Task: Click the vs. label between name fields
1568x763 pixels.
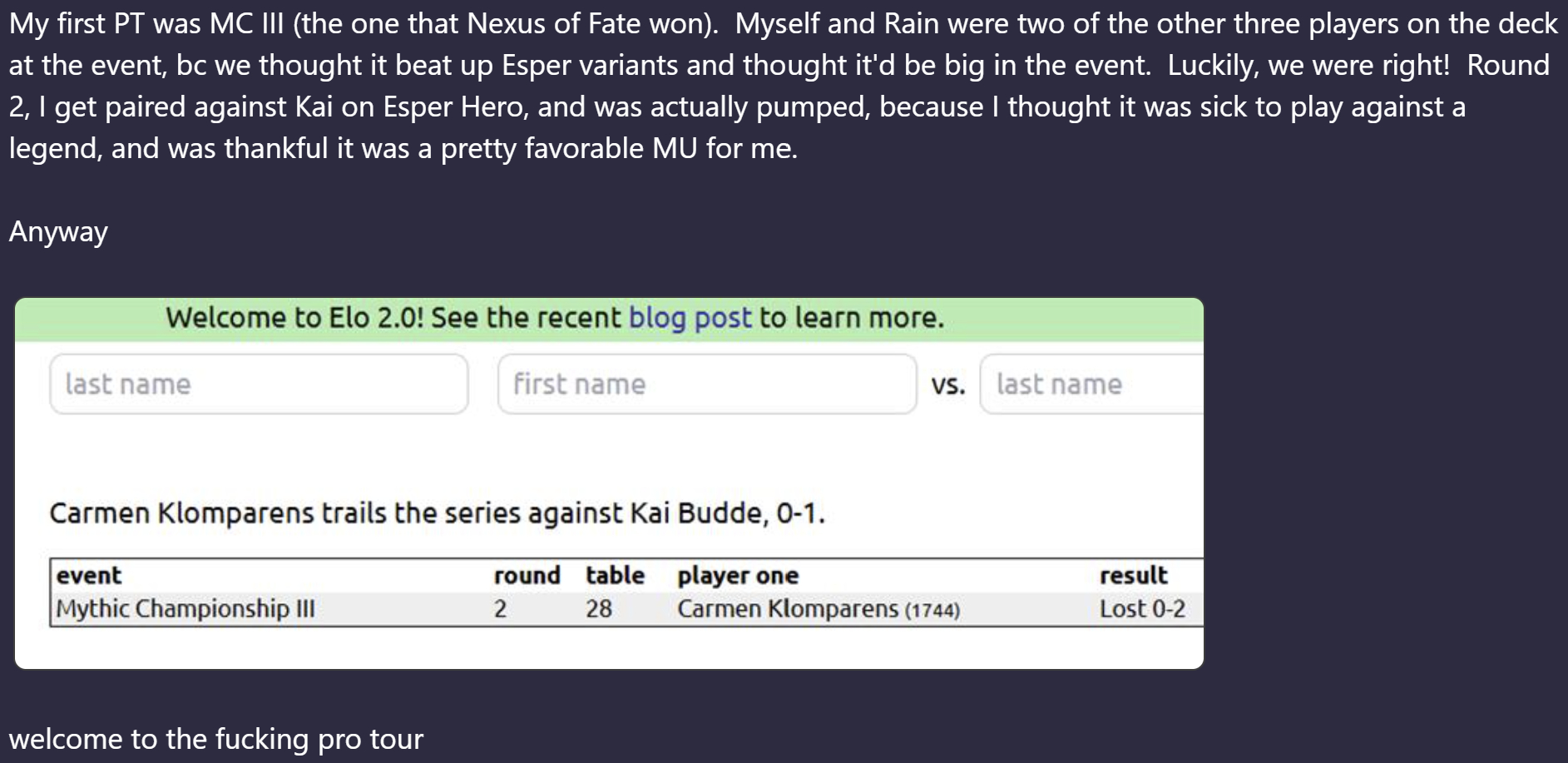Action: pyautogui.click(x=948, y=385)
